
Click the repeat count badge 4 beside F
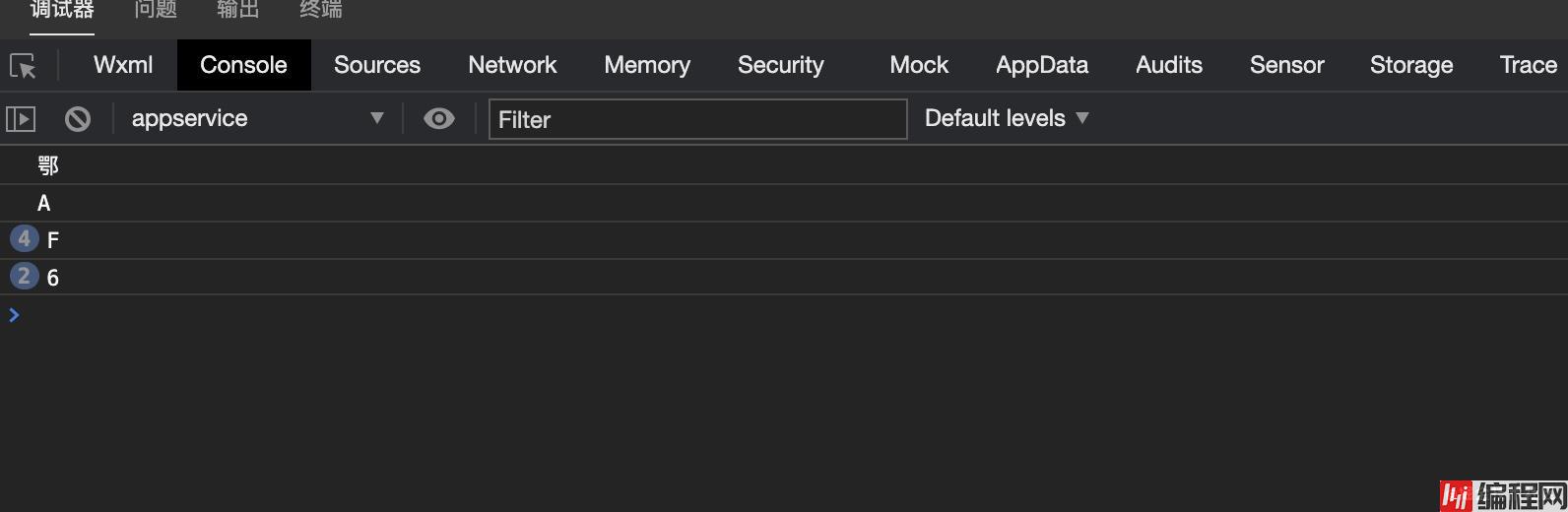point(24,239)
